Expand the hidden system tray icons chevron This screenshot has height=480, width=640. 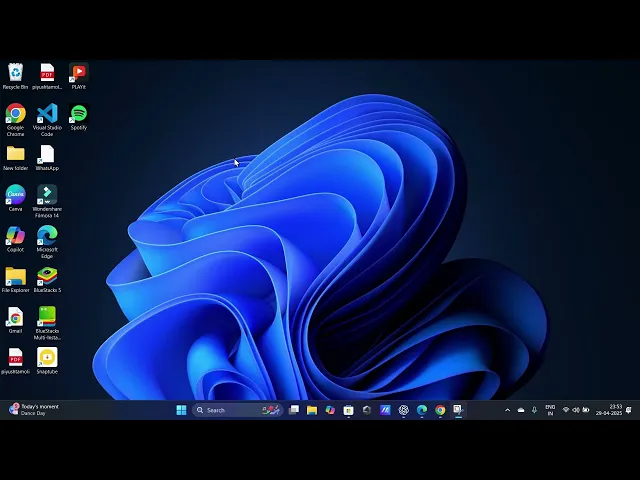click(507, 410)
